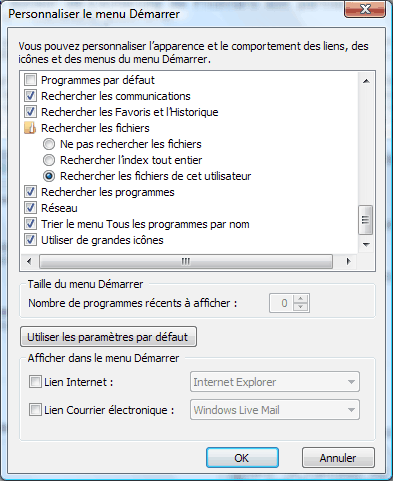Open the Internet Explorer dropdown

pyautogui.click(x=275, y=382)
